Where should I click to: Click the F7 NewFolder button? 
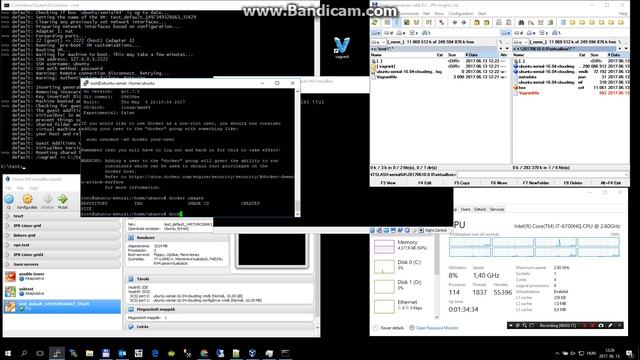[536, 183]
